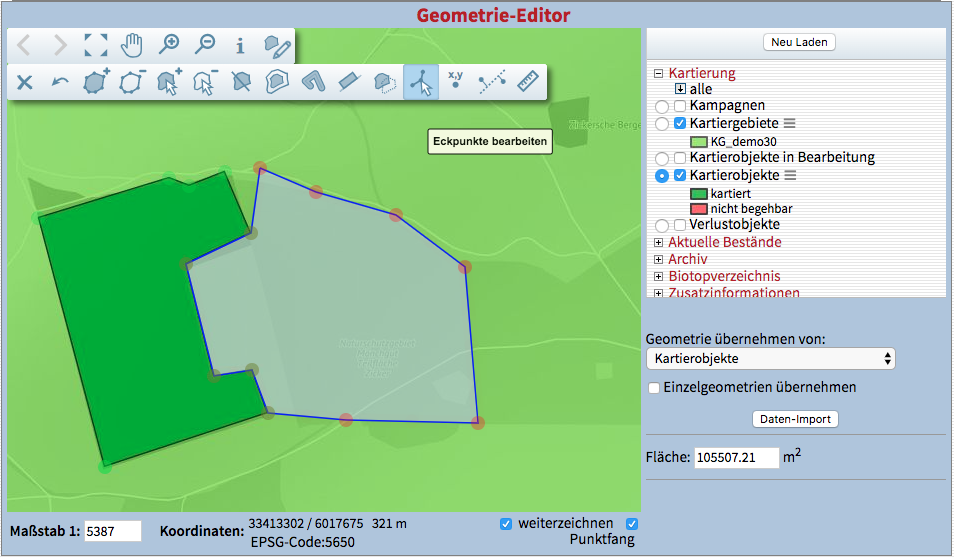The height and width of the screenshot is (559, 954).
Task: Choose the x,y coordinate entry tool
Action: tap(456, 82)
